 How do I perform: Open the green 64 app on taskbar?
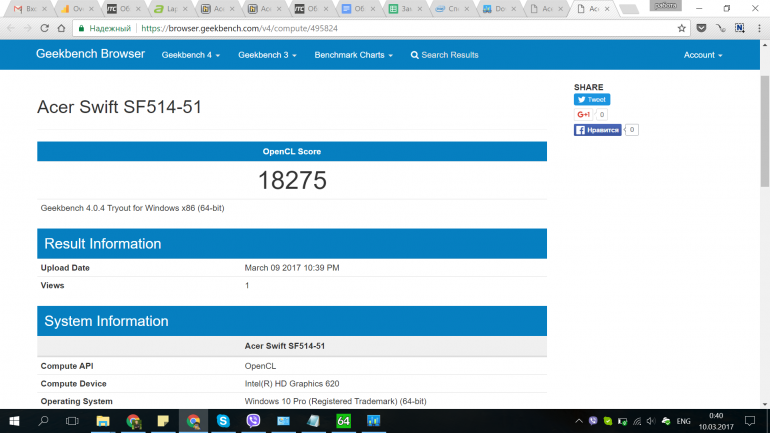(x=343, y=421)
